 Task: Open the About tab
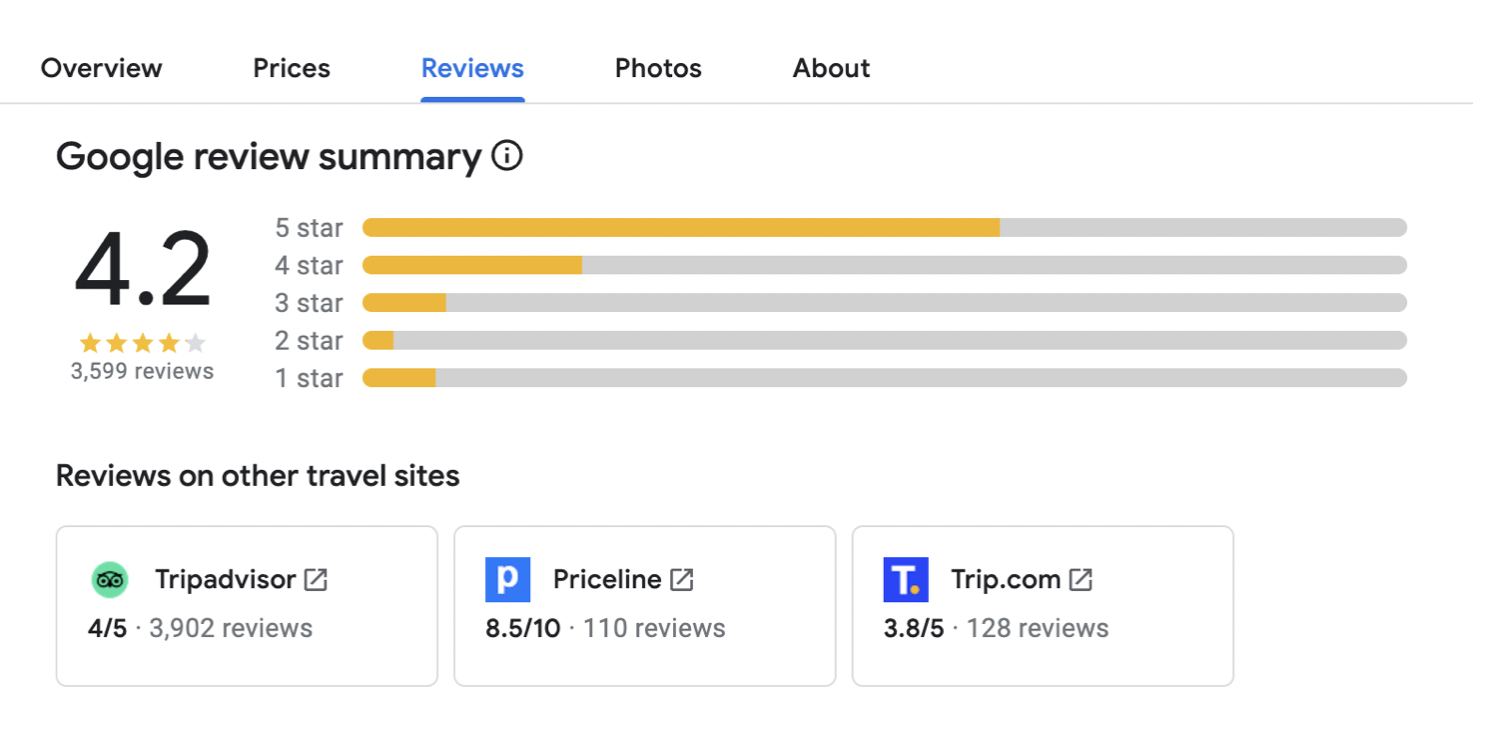tap(831, 68)
